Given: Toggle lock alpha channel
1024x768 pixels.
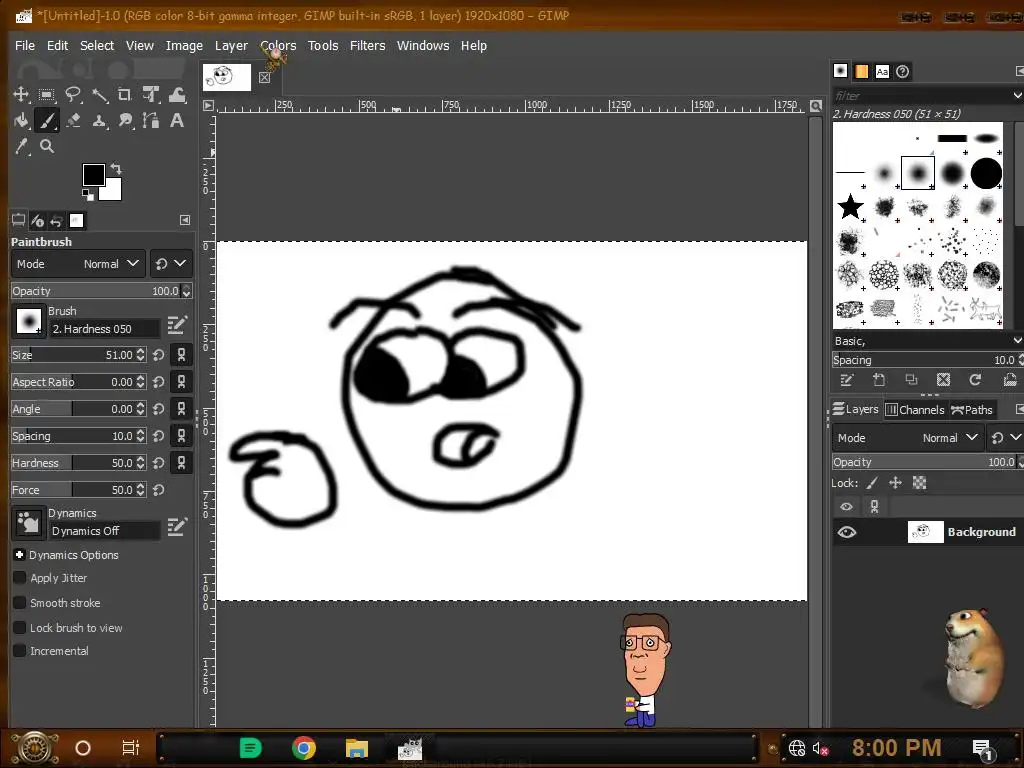Looking at the screenshot, I should click(920, 483).
